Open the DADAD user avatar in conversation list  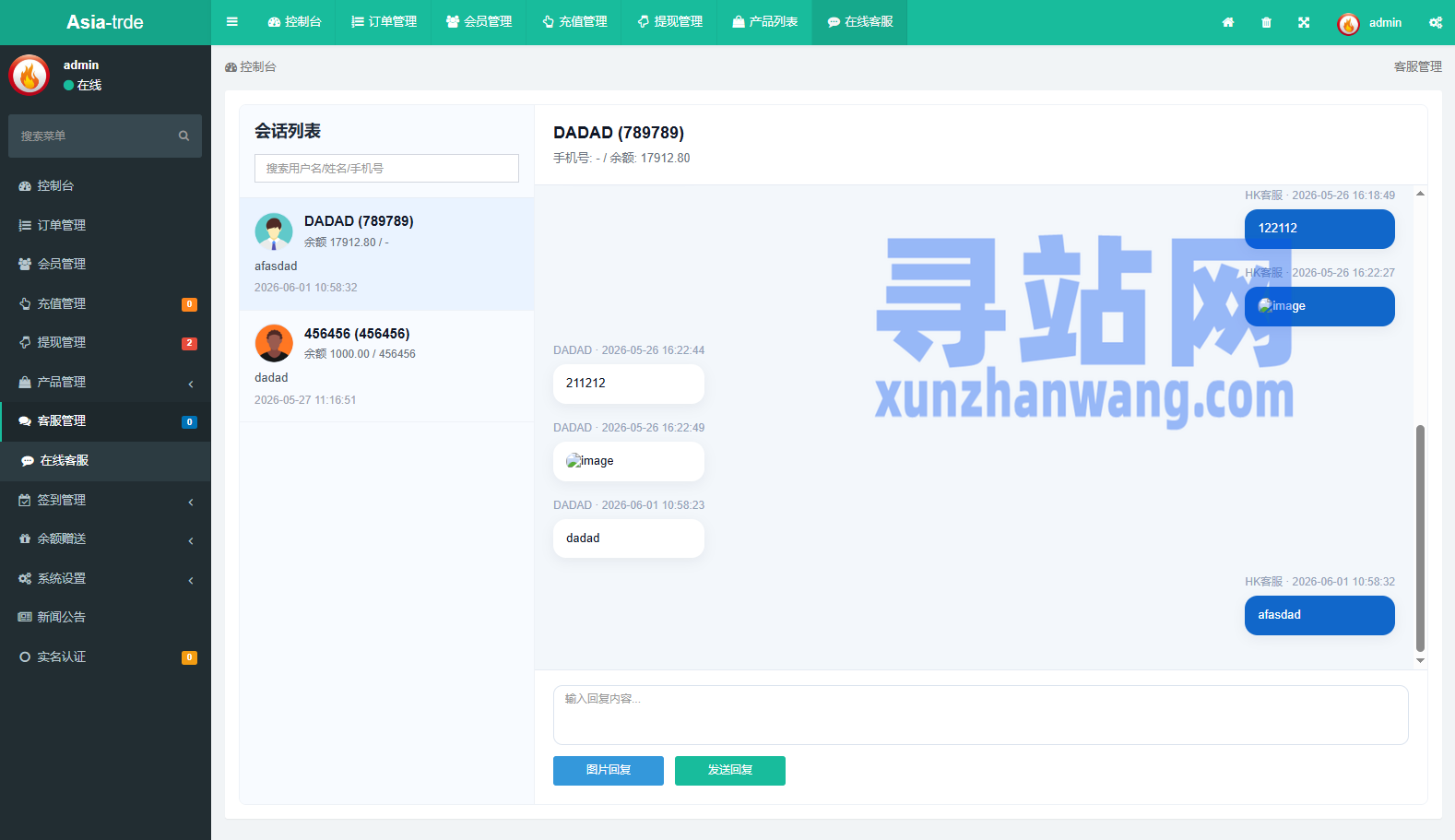tap(274, 231)
